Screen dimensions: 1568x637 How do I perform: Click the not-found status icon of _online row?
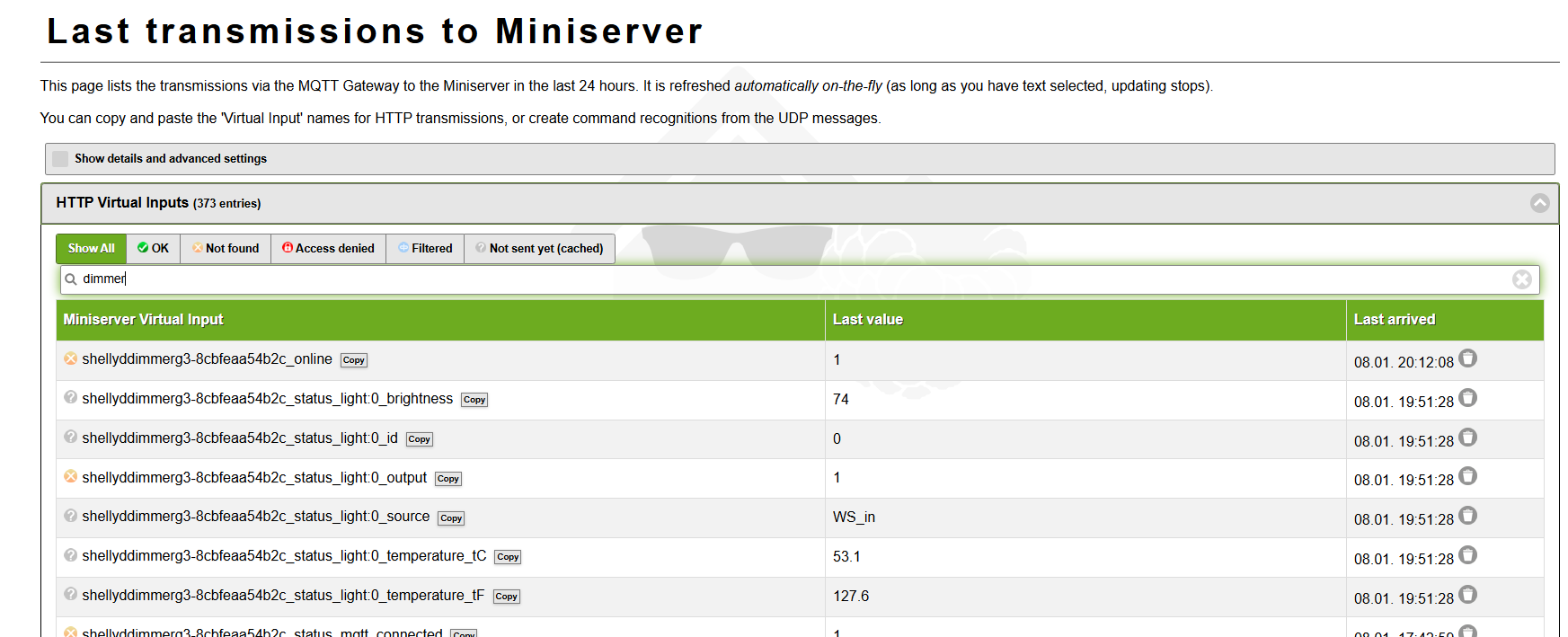coord(70,358)
